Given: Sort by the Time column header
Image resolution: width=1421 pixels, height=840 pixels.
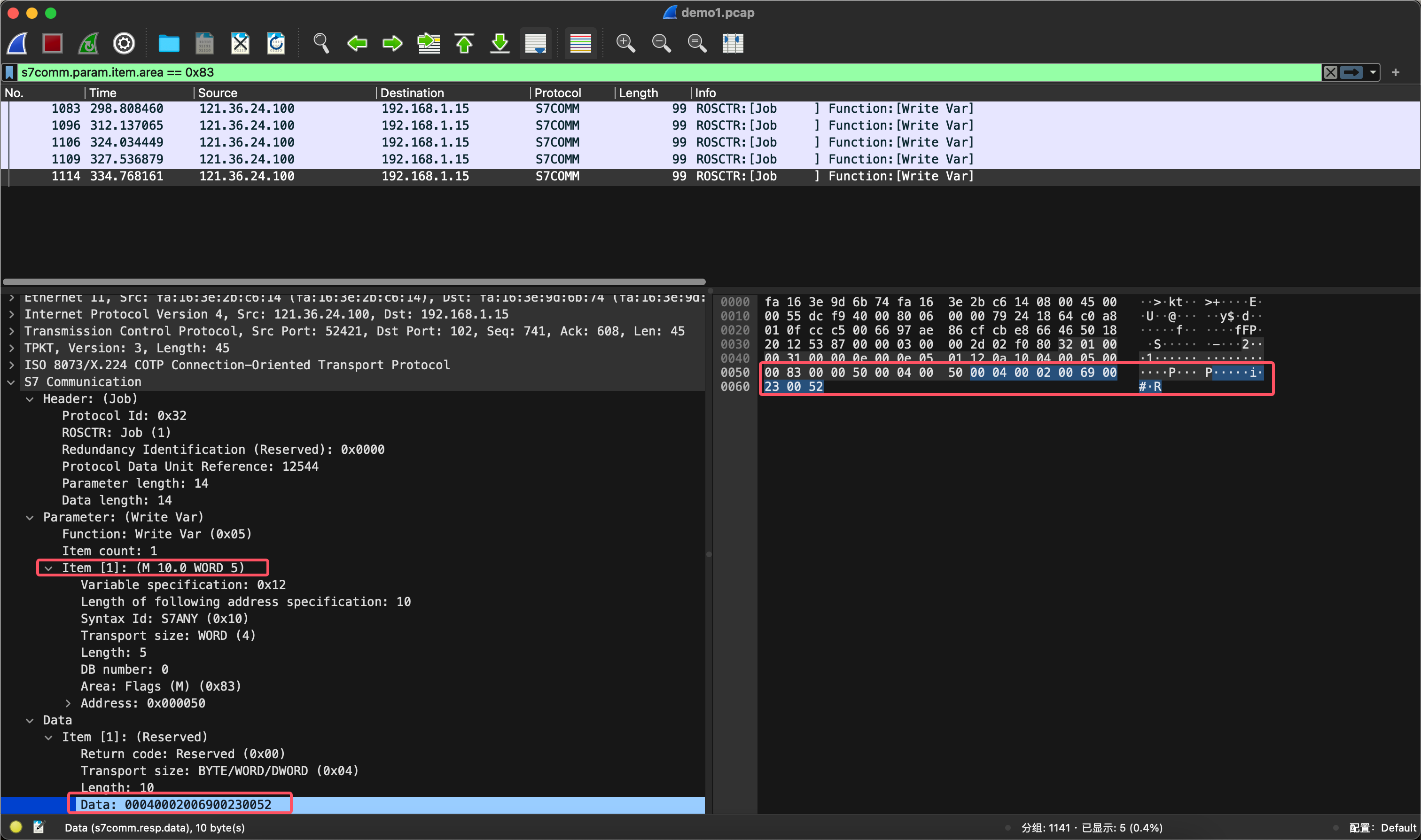Looking at the screenshot, I should coord(139,93).
